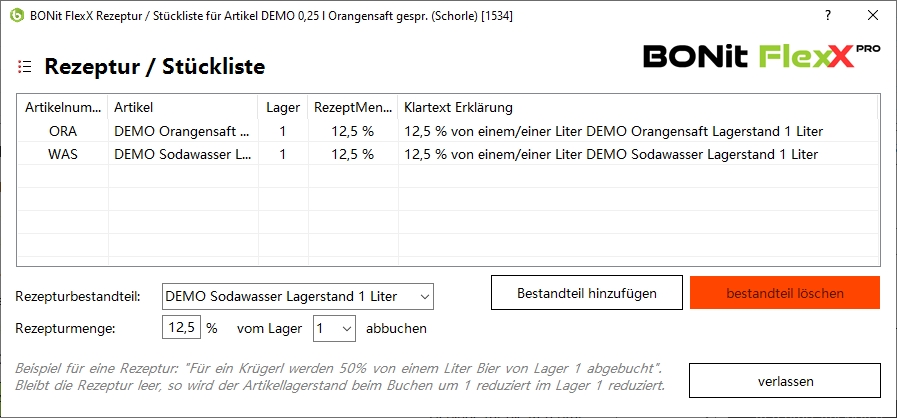Sort by Artikelnummer column header

tap(63, 108)
